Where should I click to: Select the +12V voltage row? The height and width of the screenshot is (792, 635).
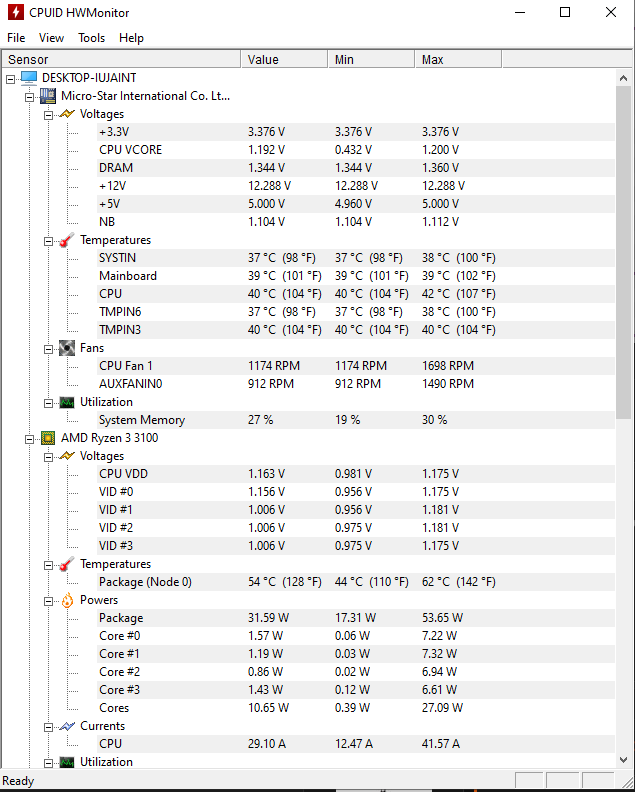(x=356, y=186)
